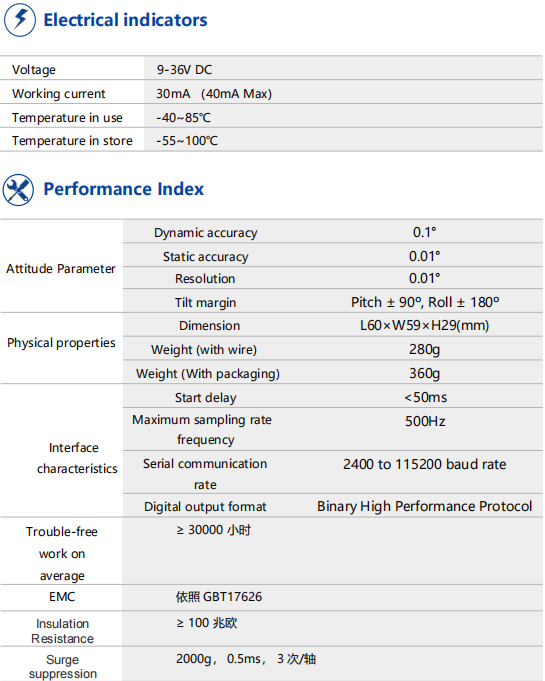Viewport: 545px width, 681px height.
Task: Select the Tilt margin Pitch and Roll value
Action: coord(425,302)
